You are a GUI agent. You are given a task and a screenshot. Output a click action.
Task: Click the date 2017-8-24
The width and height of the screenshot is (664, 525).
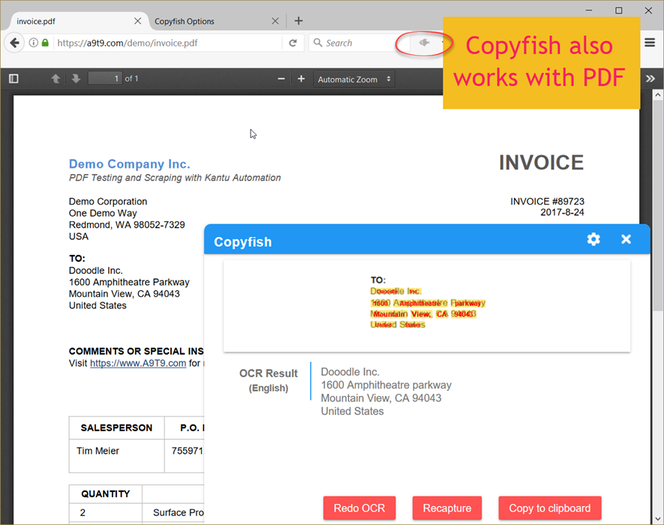pos(562,213)
